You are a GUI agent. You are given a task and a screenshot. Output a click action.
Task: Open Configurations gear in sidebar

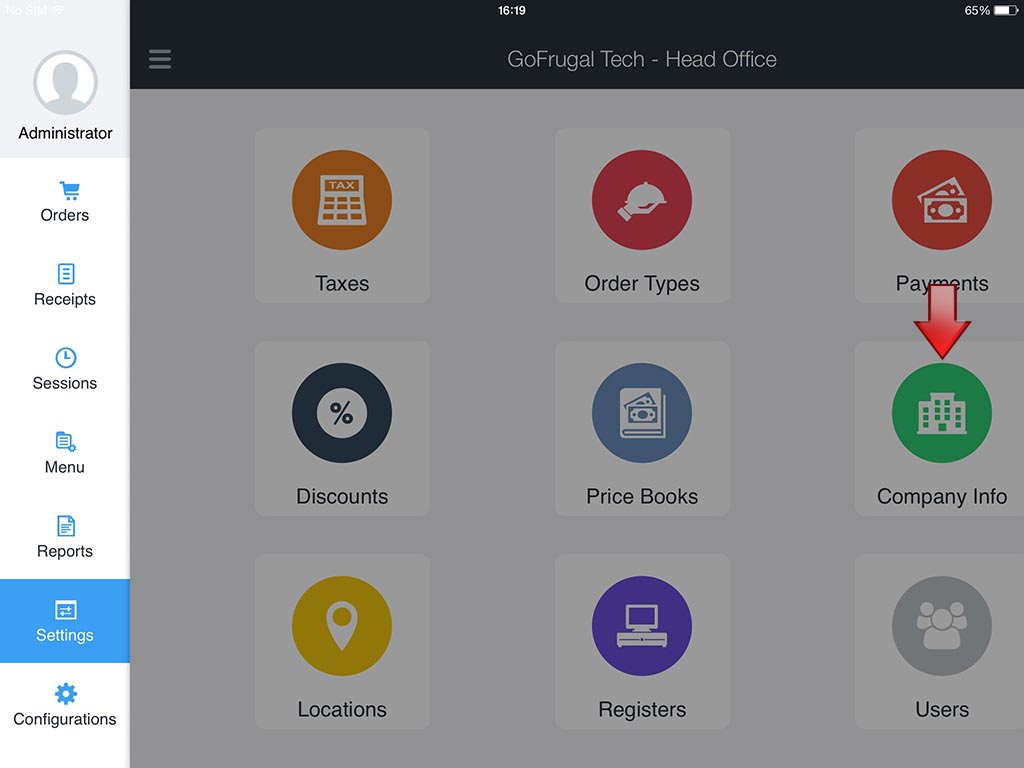[x=65, y=706]
